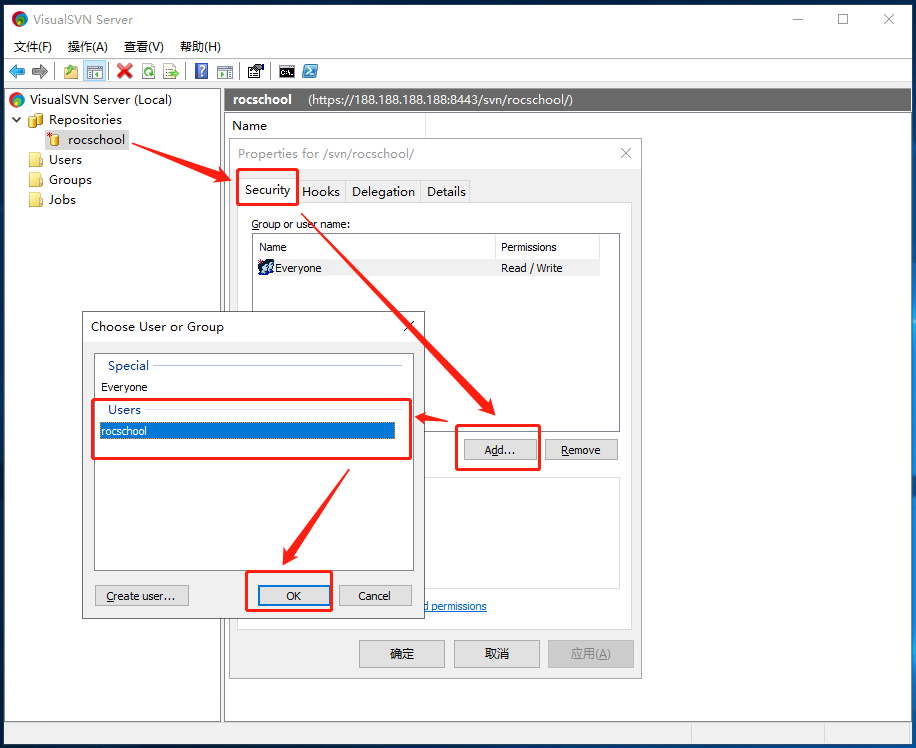This screenshot has width=916, height=748.
Task: Open the Jobs folder in tree
Action: [x=62, y=200]
